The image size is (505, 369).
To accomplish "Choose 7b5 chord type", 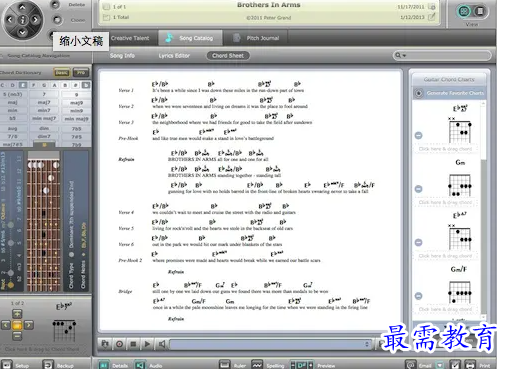I will click(76, 128).
